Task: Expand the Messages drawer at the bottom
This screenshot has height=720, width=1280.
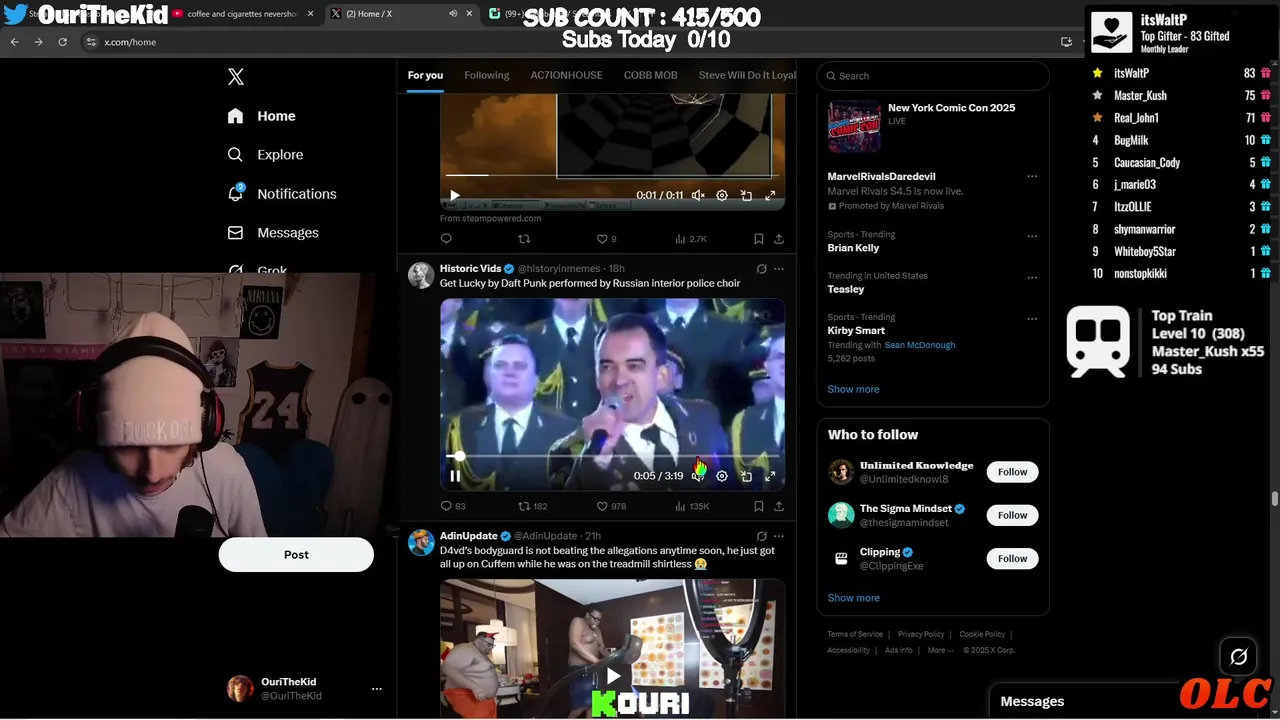Action: [x=1084, y=702]
